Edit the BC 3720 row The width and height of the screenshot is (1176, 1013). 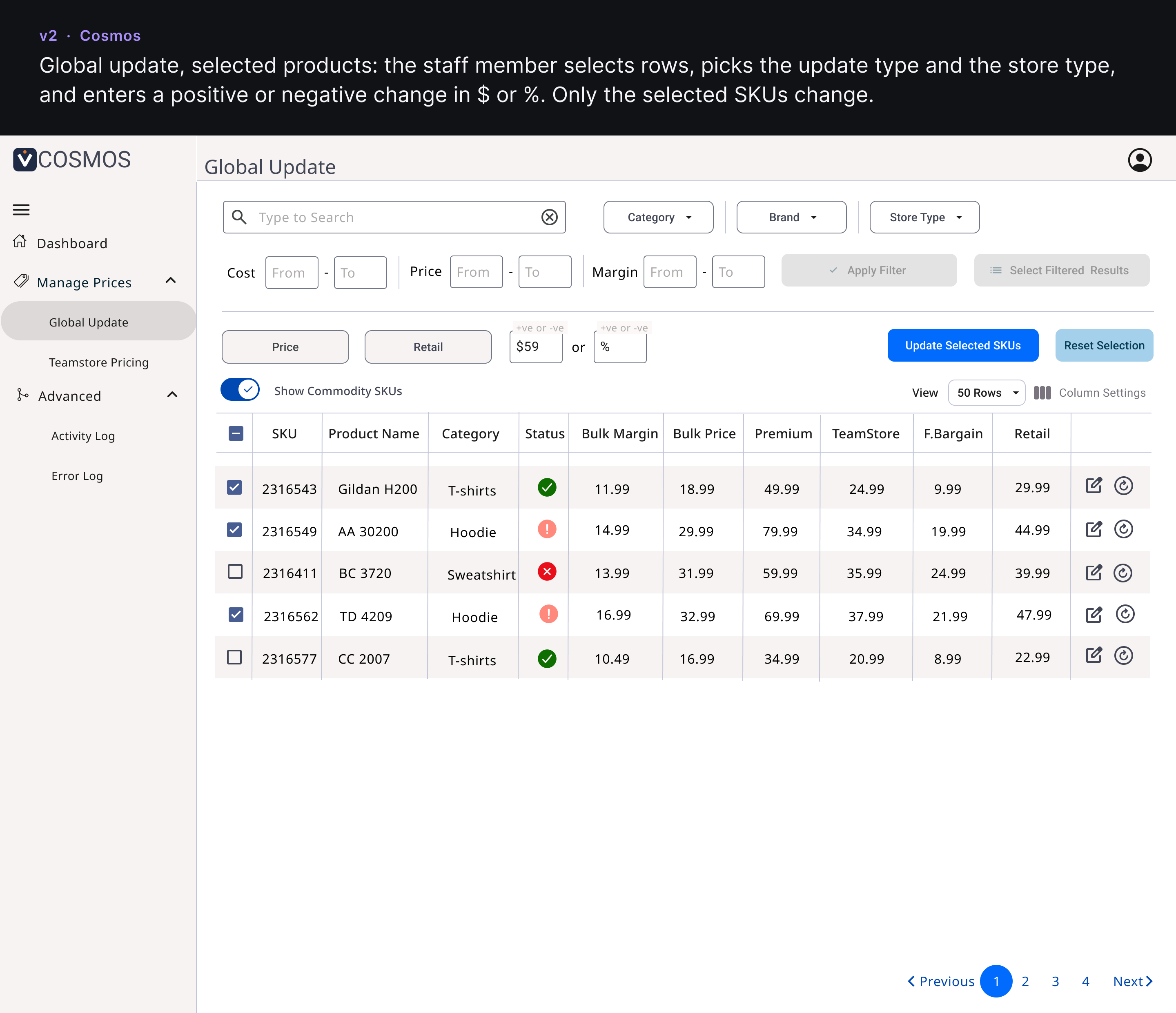1094,572
